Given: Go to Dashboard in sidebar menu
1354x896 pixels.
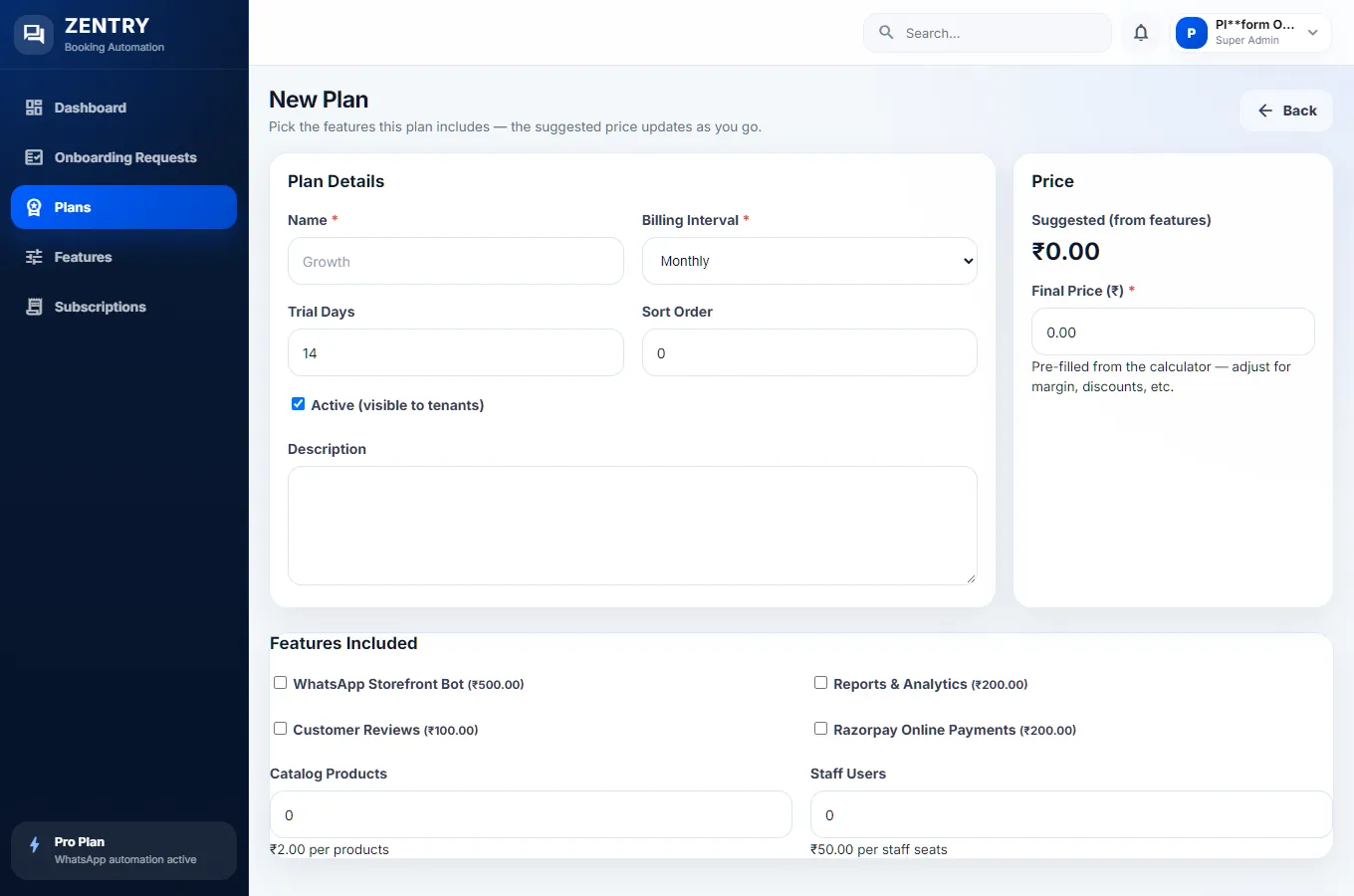Looking at the screenshot, I should point(123,108).
